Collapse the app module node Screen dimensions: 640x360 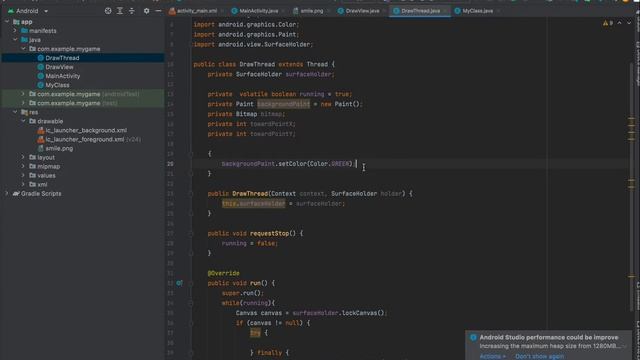click(7, 22)
